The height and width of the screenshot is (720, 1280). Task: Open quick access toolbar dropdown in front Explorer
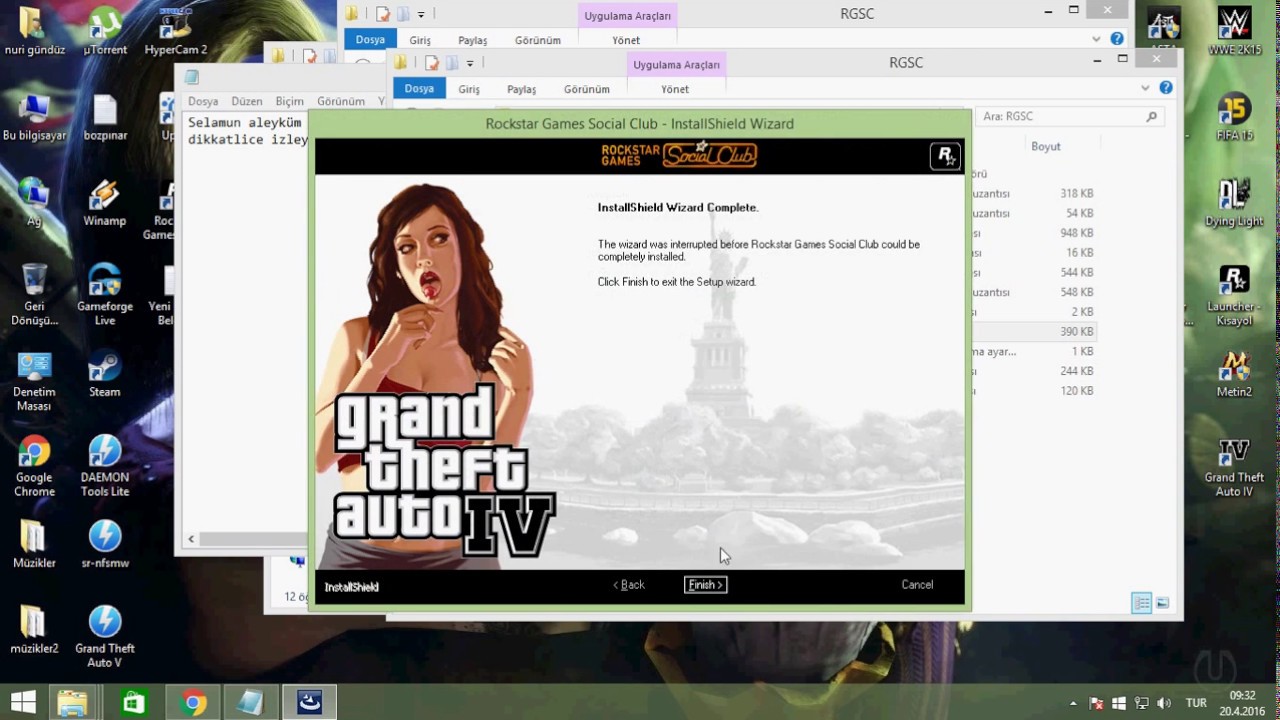[x=470, y=63]
